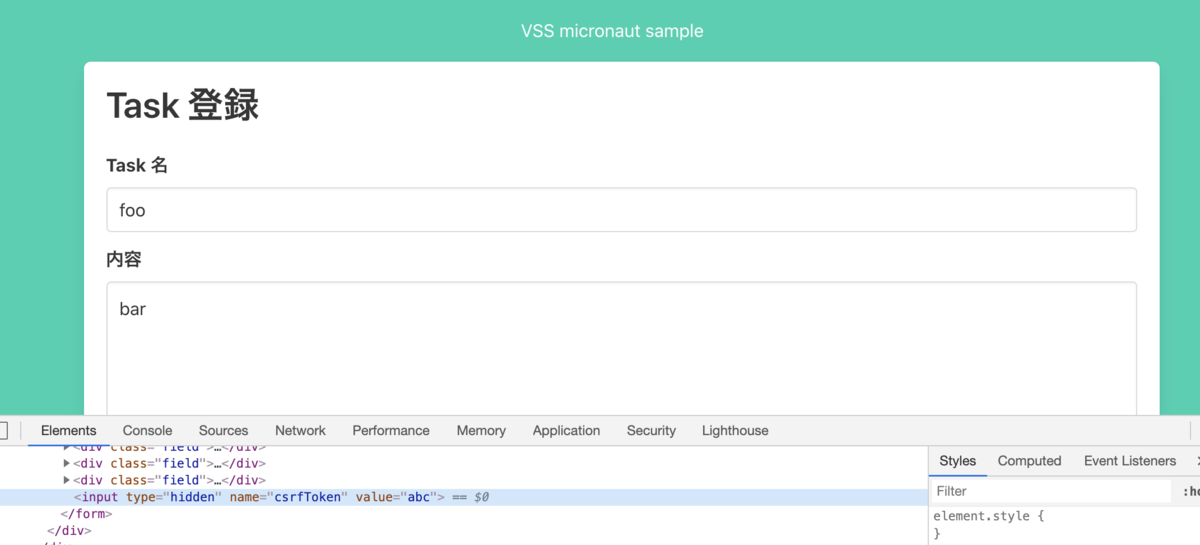Select the hidden csrfToken input DOM row

(x=280, y=497)
